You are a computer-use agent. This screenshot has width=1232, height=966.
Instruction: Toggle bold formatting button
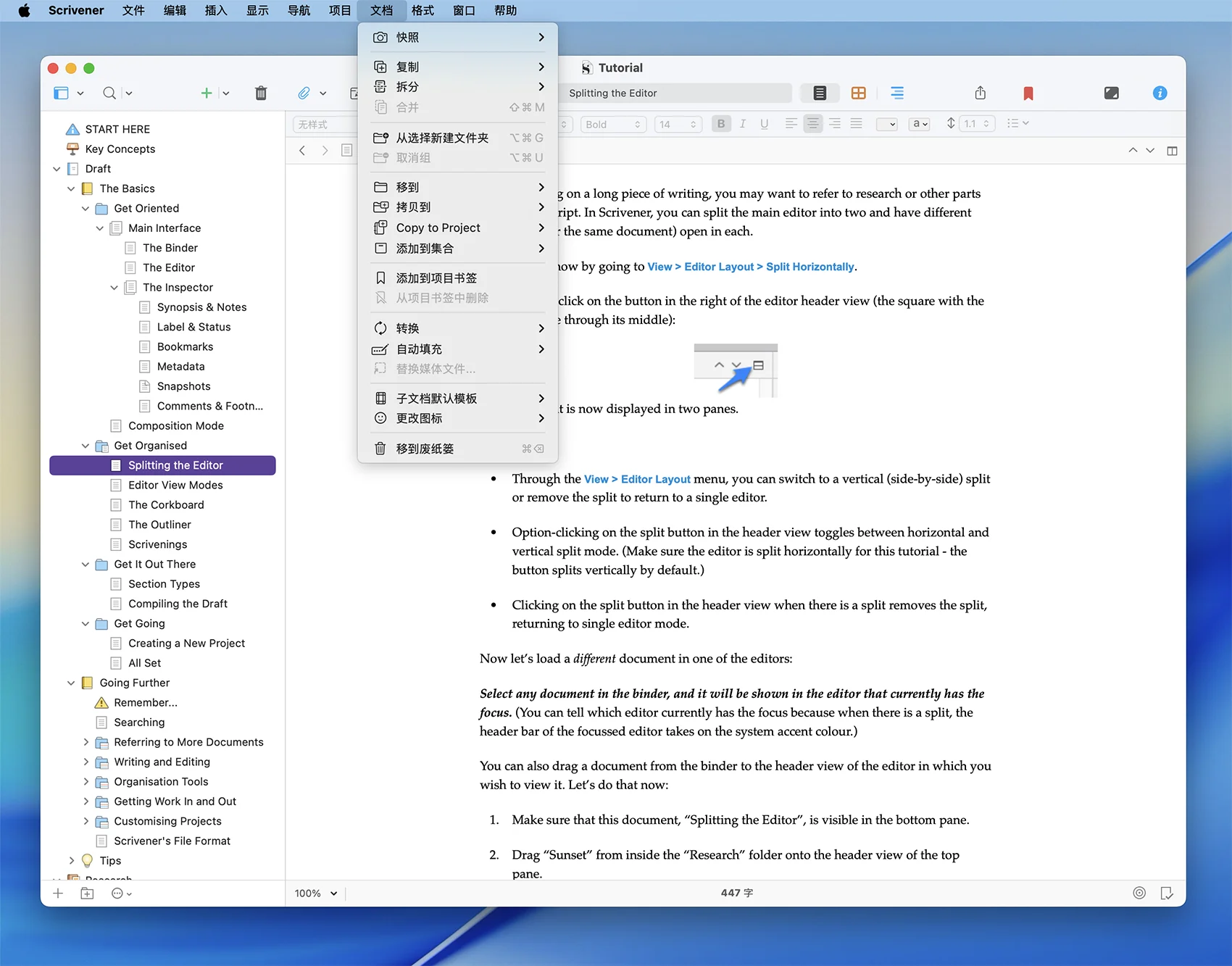point(720,124)
